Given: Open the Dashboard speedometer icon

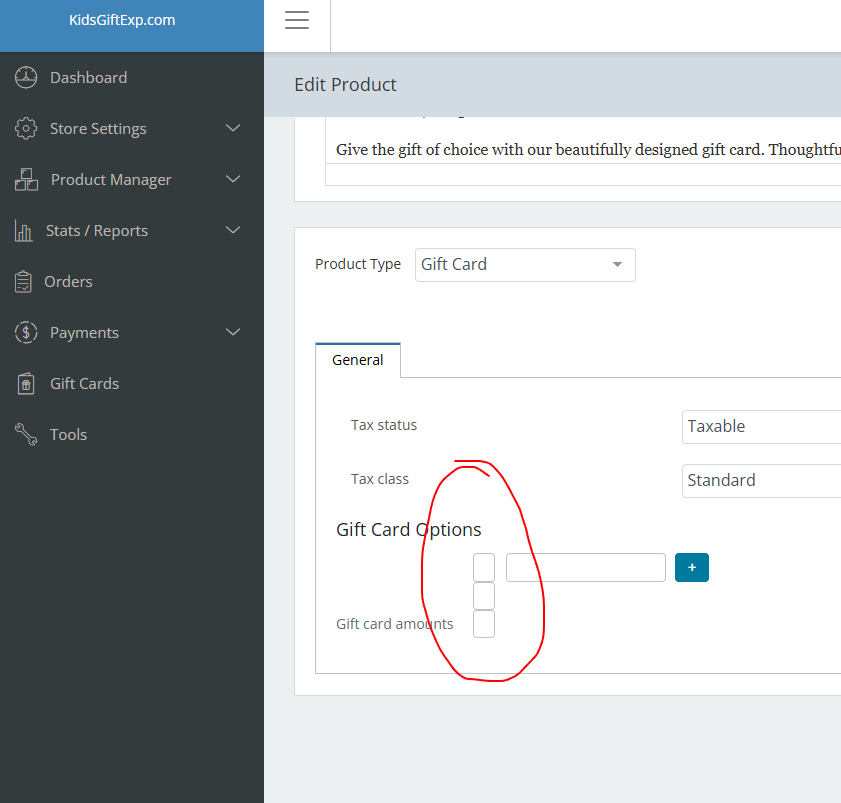Looking at the screenshot, I should 26,77.
